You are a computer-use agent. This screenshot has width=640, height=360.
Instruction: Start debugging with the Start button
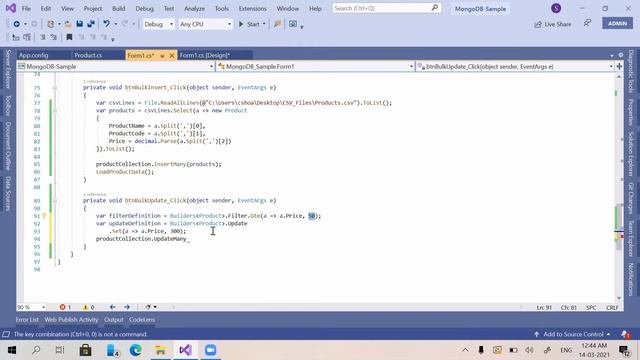(x=249, y=24)
